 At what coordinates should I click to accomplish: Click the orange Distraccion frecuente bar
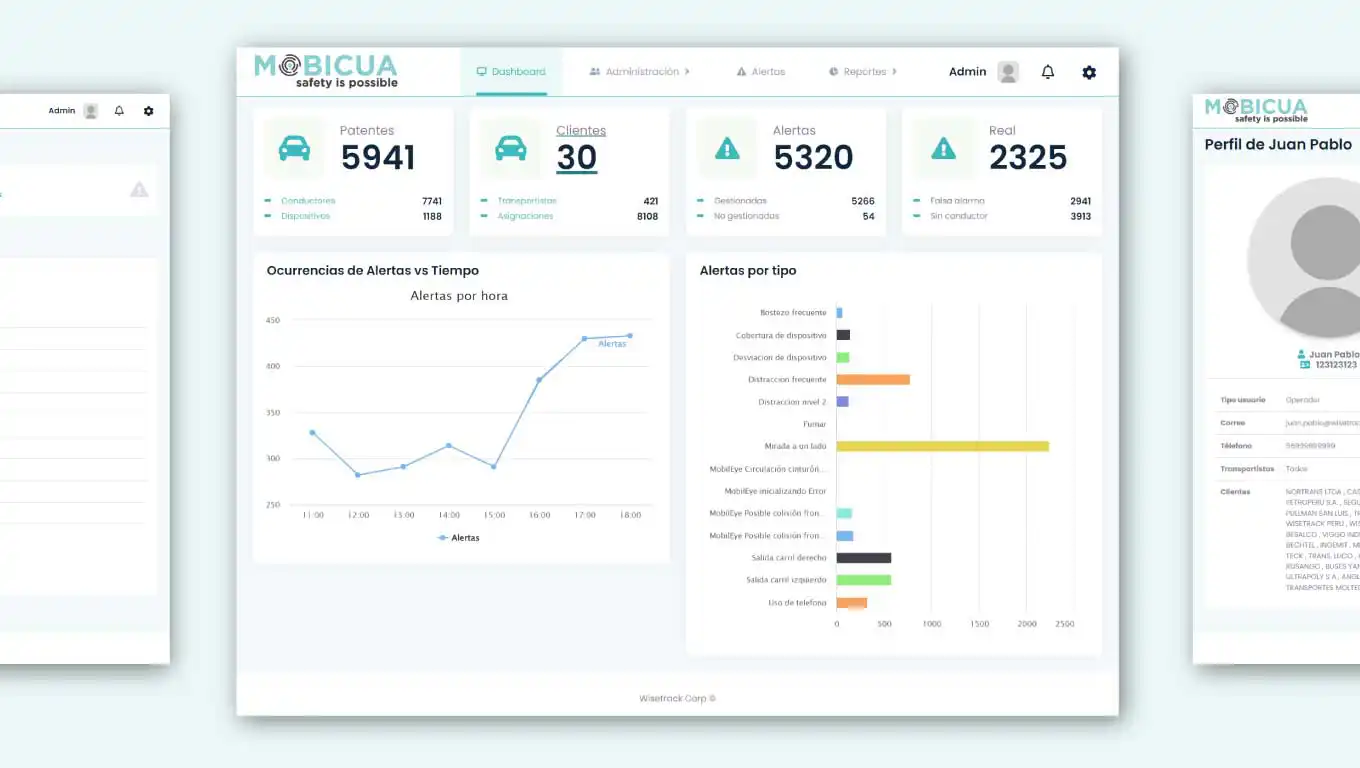pos(873,380)
